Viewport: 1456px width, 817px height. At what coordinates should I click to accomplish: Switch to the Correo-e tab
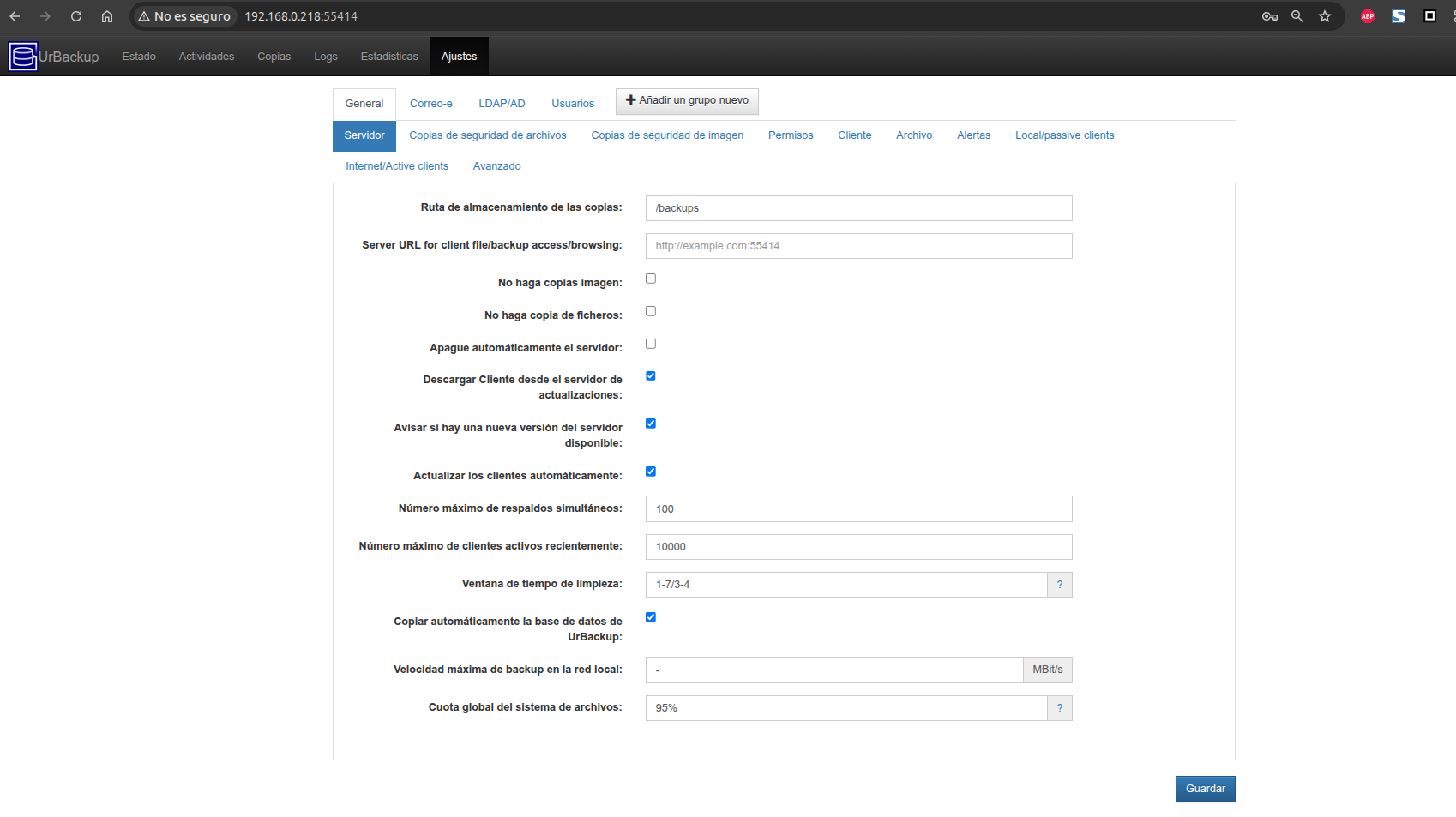430,104
